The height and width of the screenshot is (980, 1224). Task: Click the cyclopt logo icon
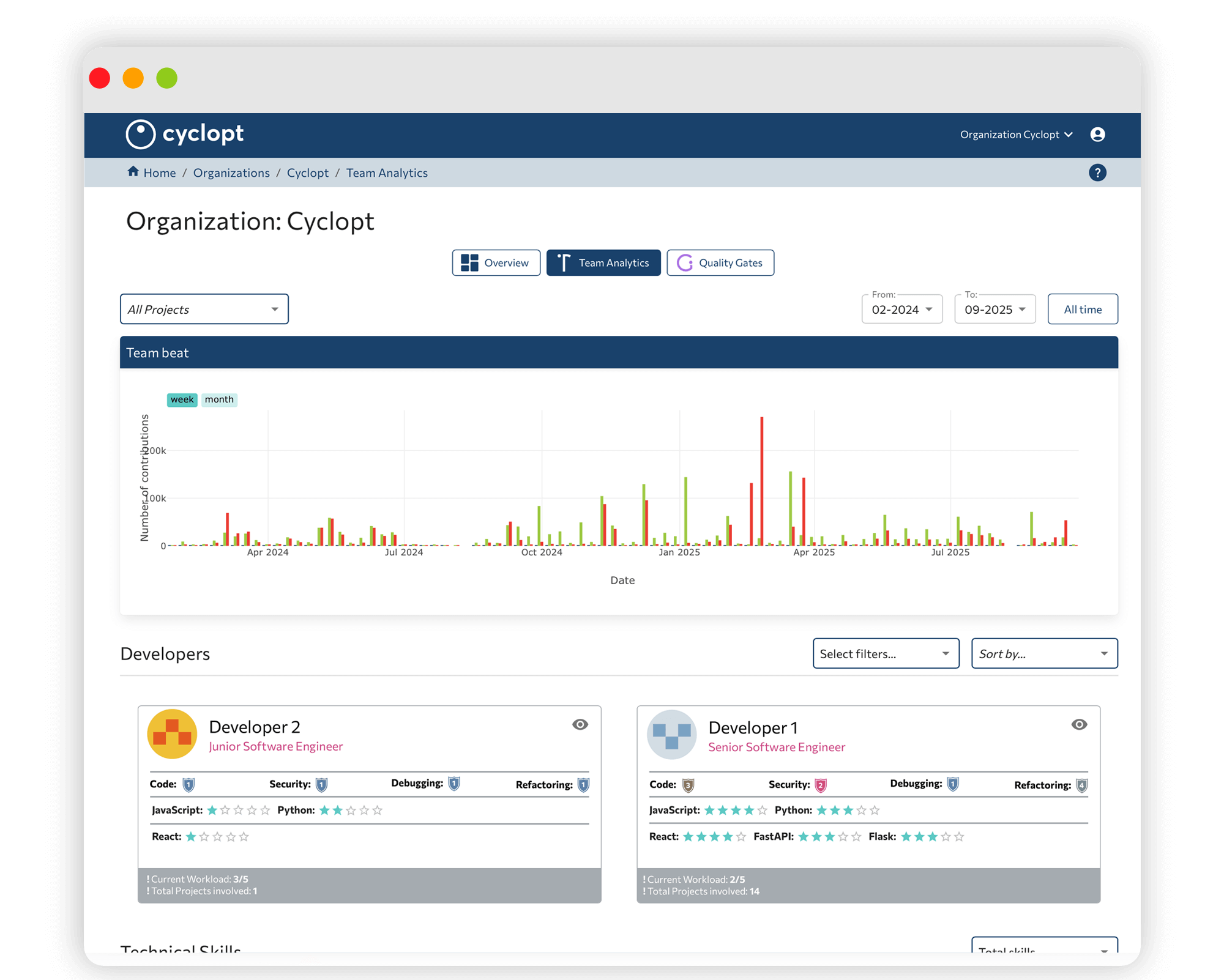(x=141, y=134)
